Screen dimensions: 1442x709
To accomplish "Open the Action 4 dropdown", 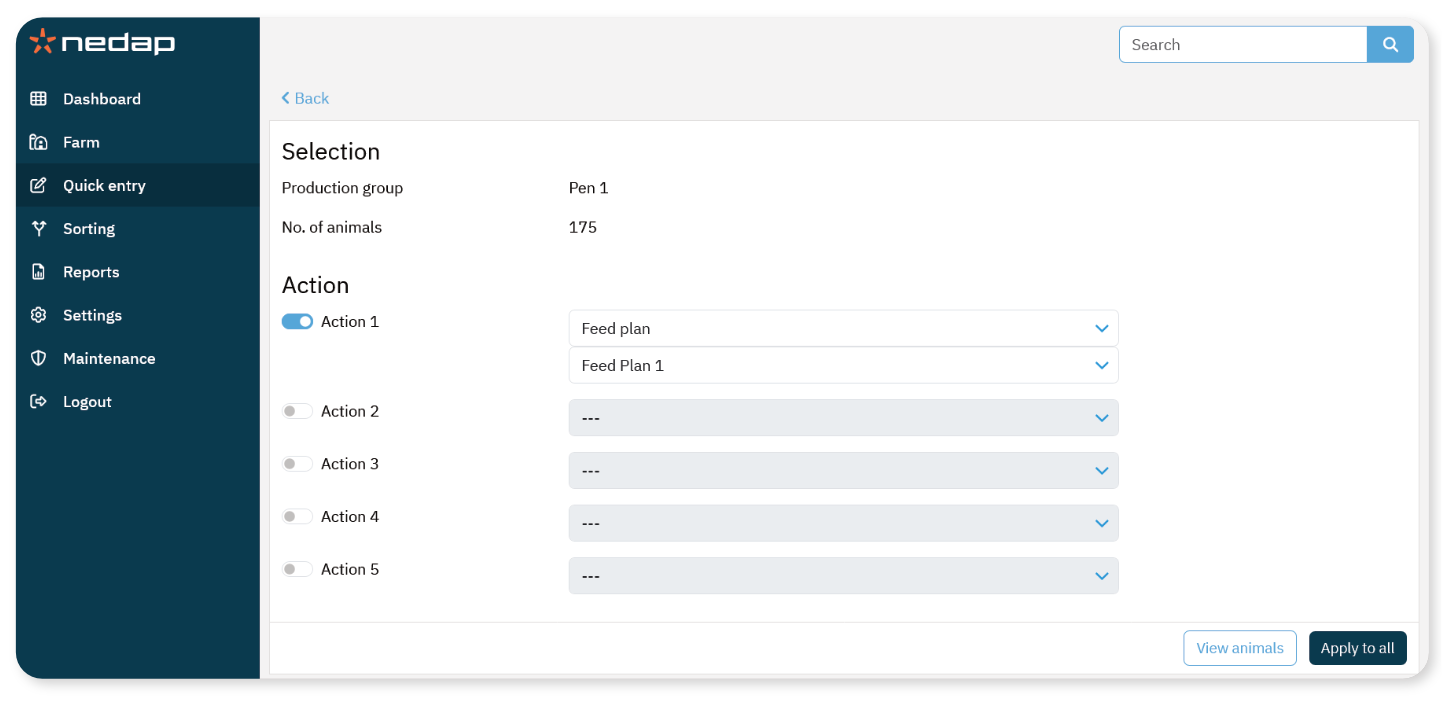I will click(843, 523).
